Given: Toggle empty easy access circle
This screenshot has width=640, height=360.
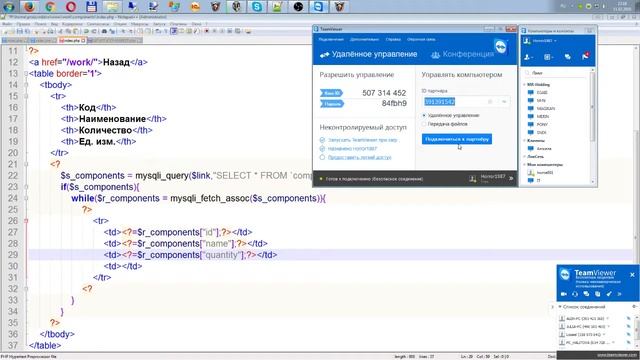Looking at the screenshot, I should [x=322, y=157].
